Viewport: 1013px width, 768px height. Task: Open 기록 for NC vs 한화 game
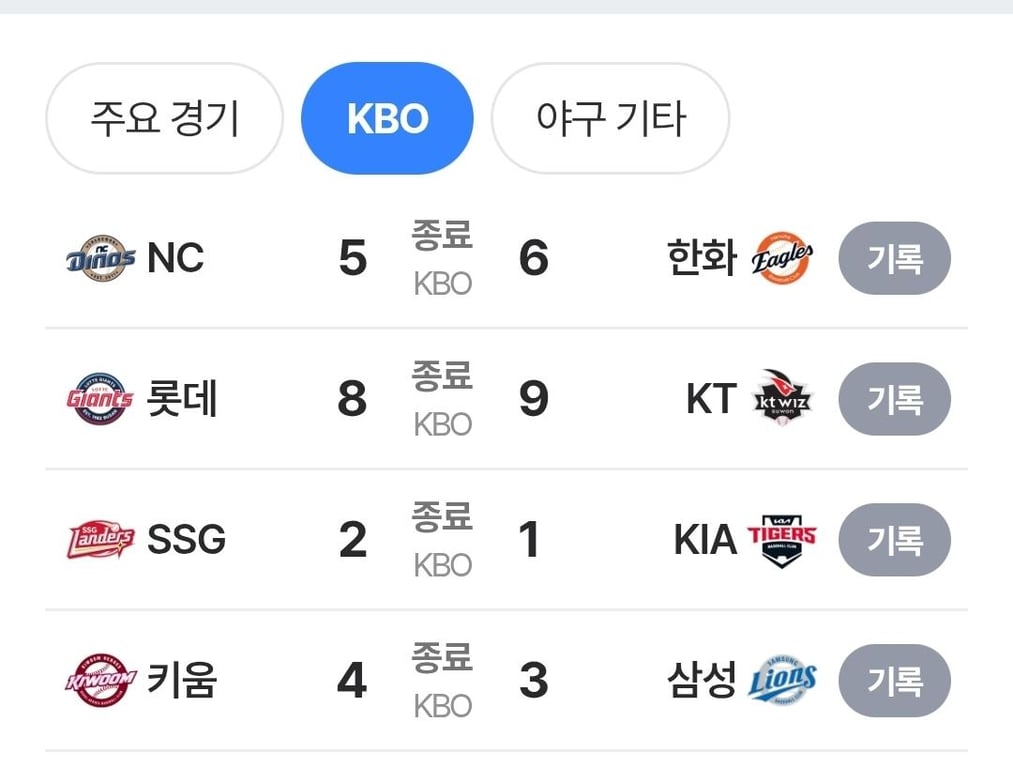pyautogui.click(x=894, y=259)
